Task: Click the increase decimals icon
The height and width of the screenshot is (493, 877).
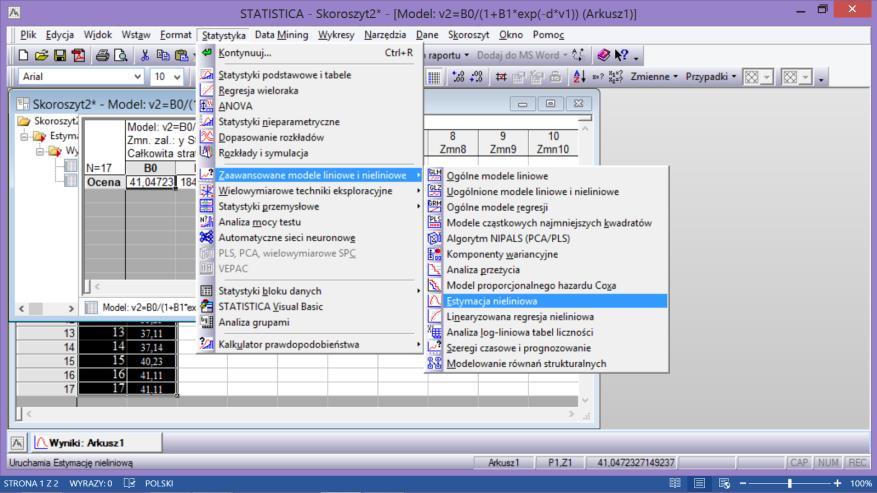Action: point(458,77)
